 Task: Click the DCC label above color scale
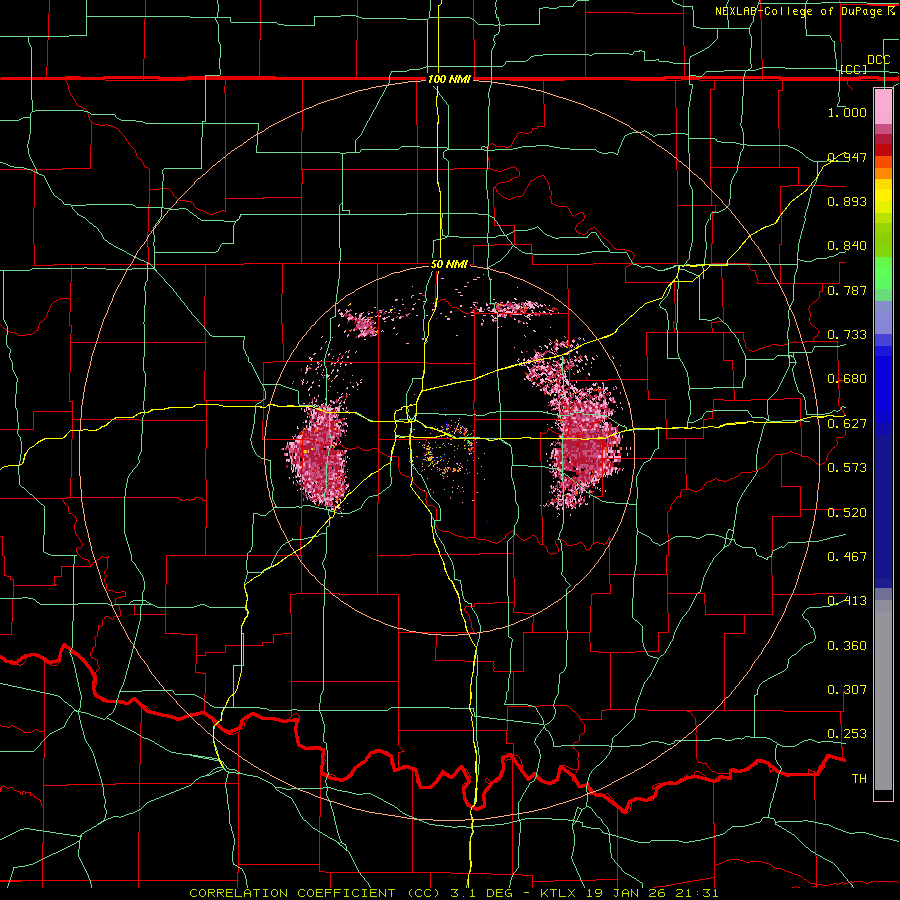(878, 60)
